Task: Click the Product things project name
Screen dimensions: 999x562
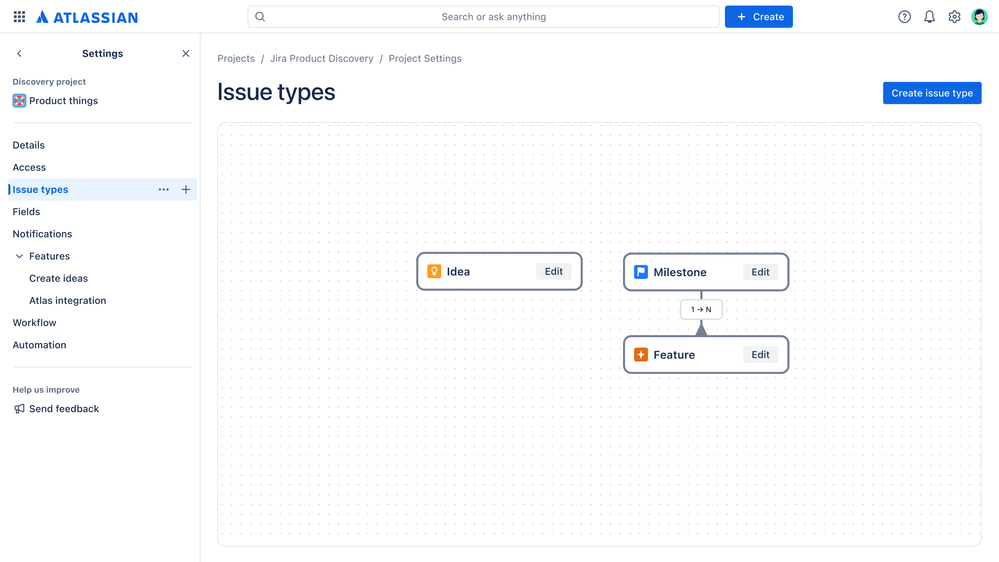Action: point(64,101)
